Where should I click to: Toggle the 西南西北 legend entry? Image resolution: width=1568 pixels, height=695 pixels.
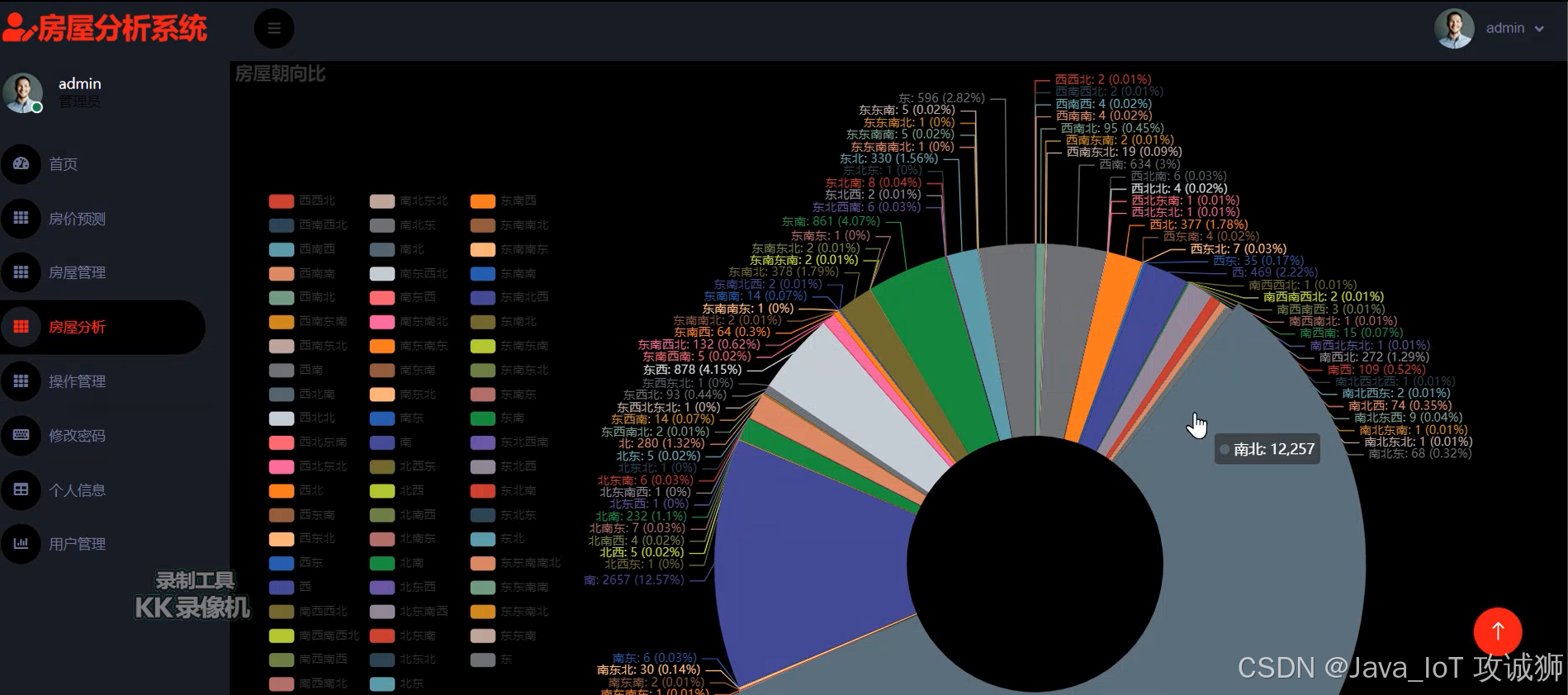[308, 225]
